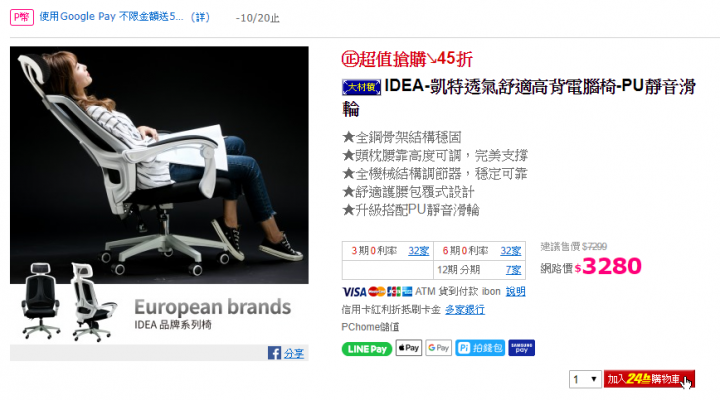Viewport: 720px width, 400px height.
Task: Click the pink P幣 badge icon
Action: [x=22, y=17]
